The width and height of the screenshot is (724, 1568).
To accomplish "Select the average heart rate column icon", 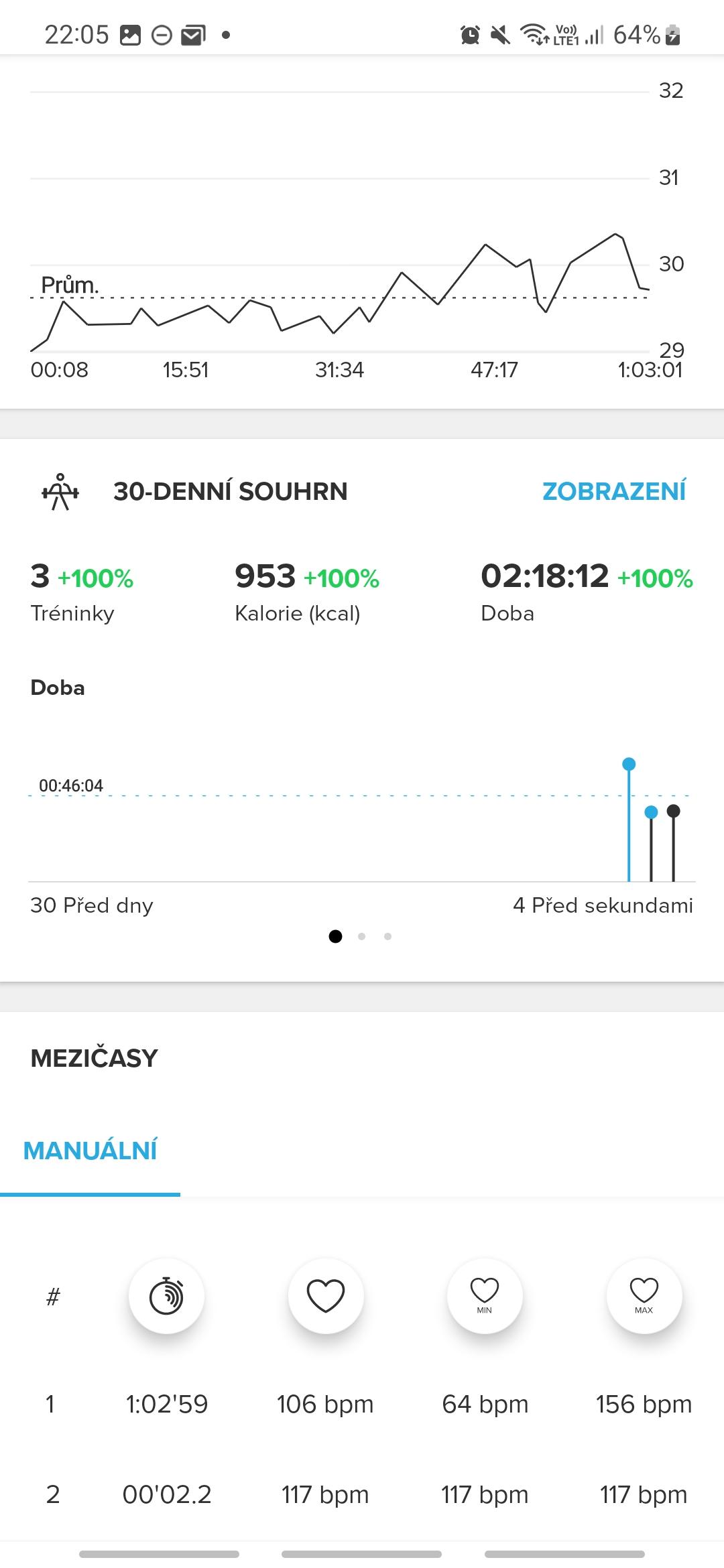I will [326, 1295].
